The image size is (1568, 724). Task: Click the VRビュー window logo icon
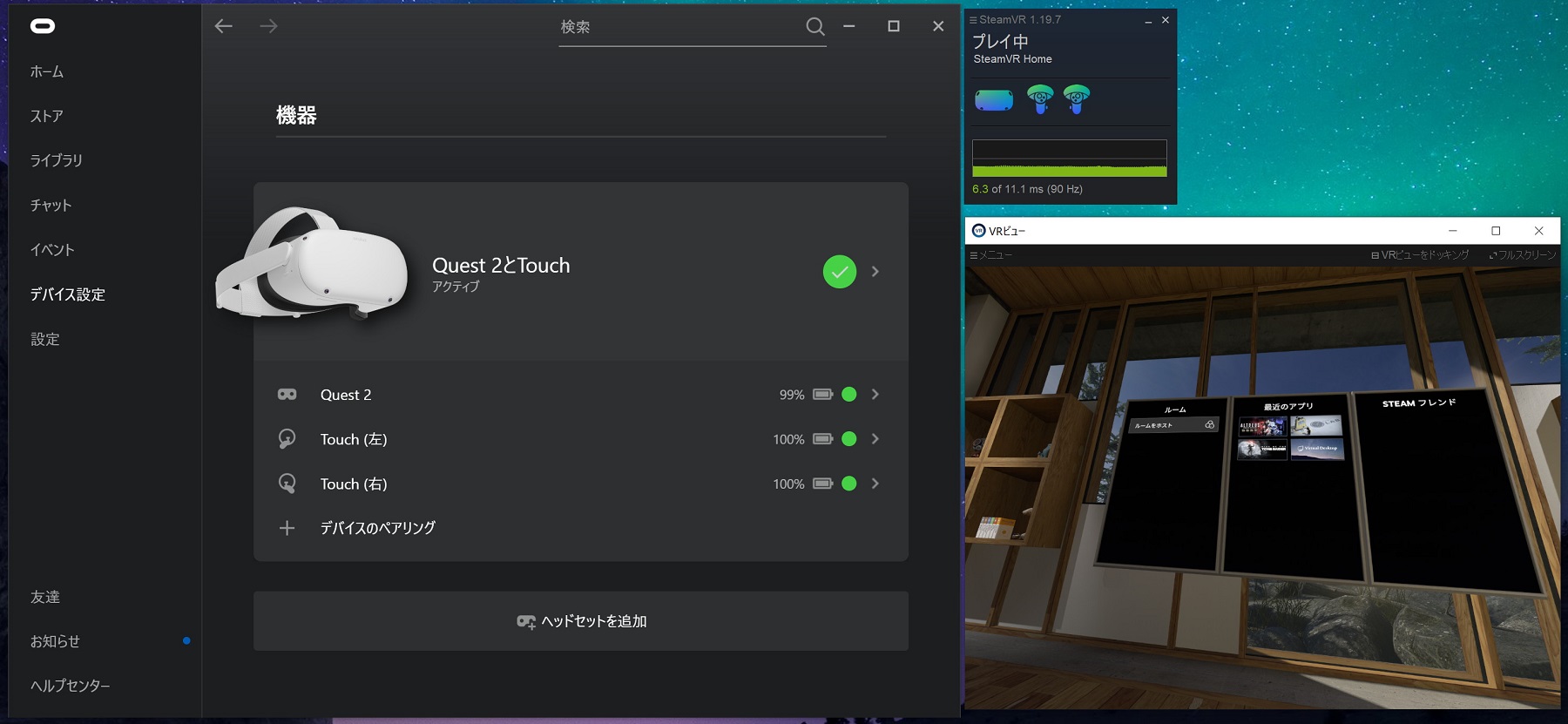[979, 231]
